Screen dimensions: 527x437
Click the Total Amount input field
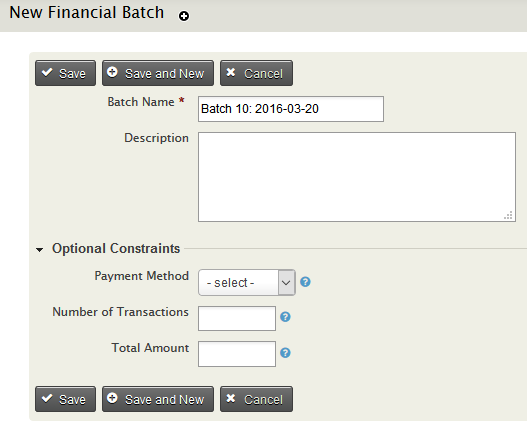pos(237,354)
